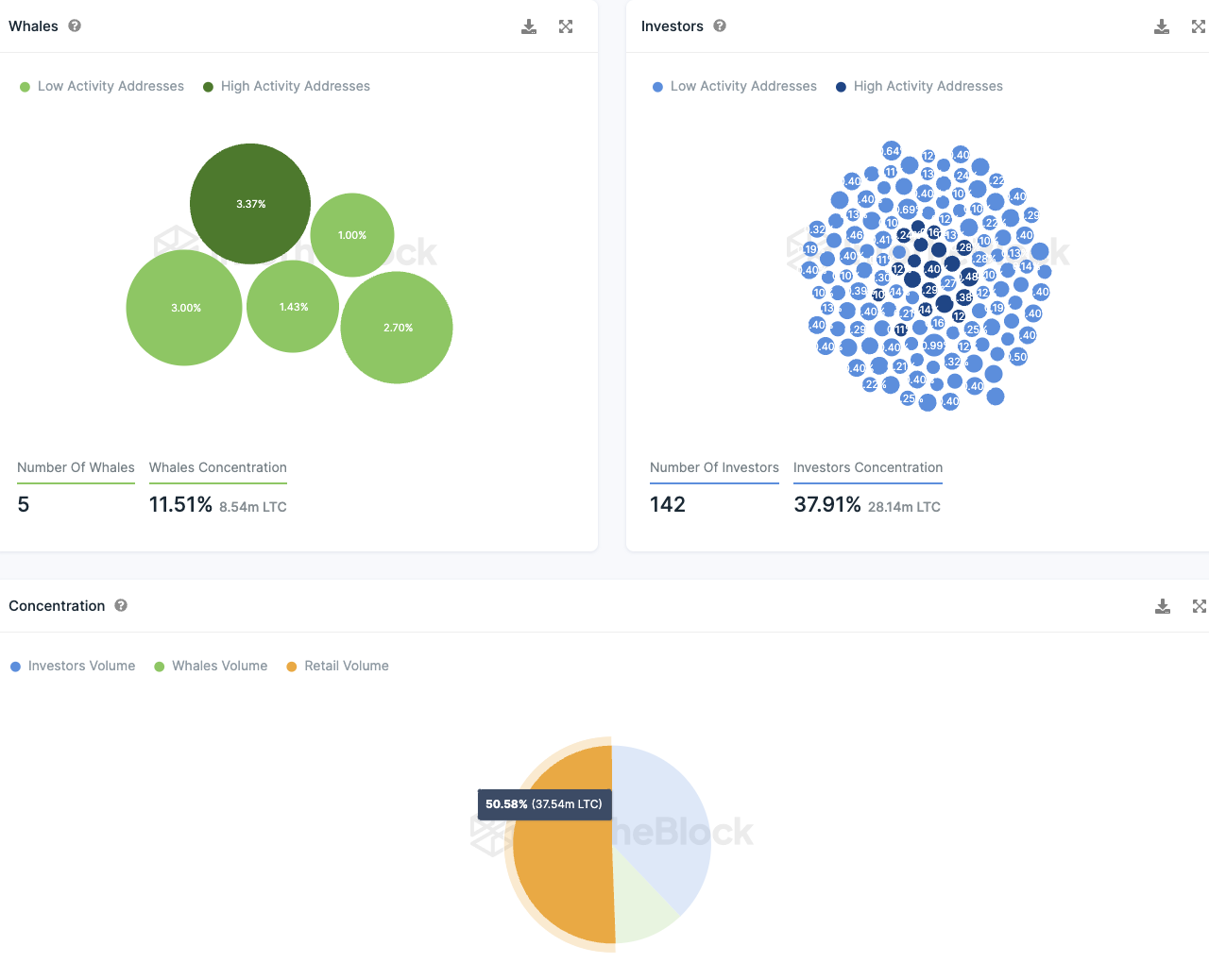Expand the Investors chart to fullscreen
The width and height of the screenshot is (1209, 980).
pyautogui.click(x=1199, y=26)
